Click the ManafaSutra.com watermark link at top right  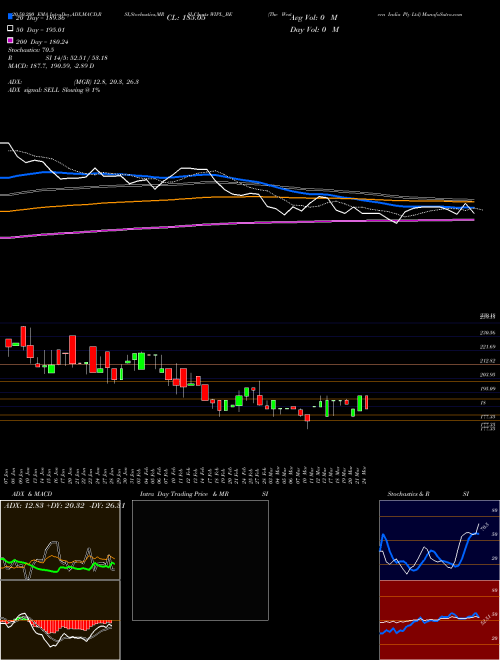click(441, 14)
